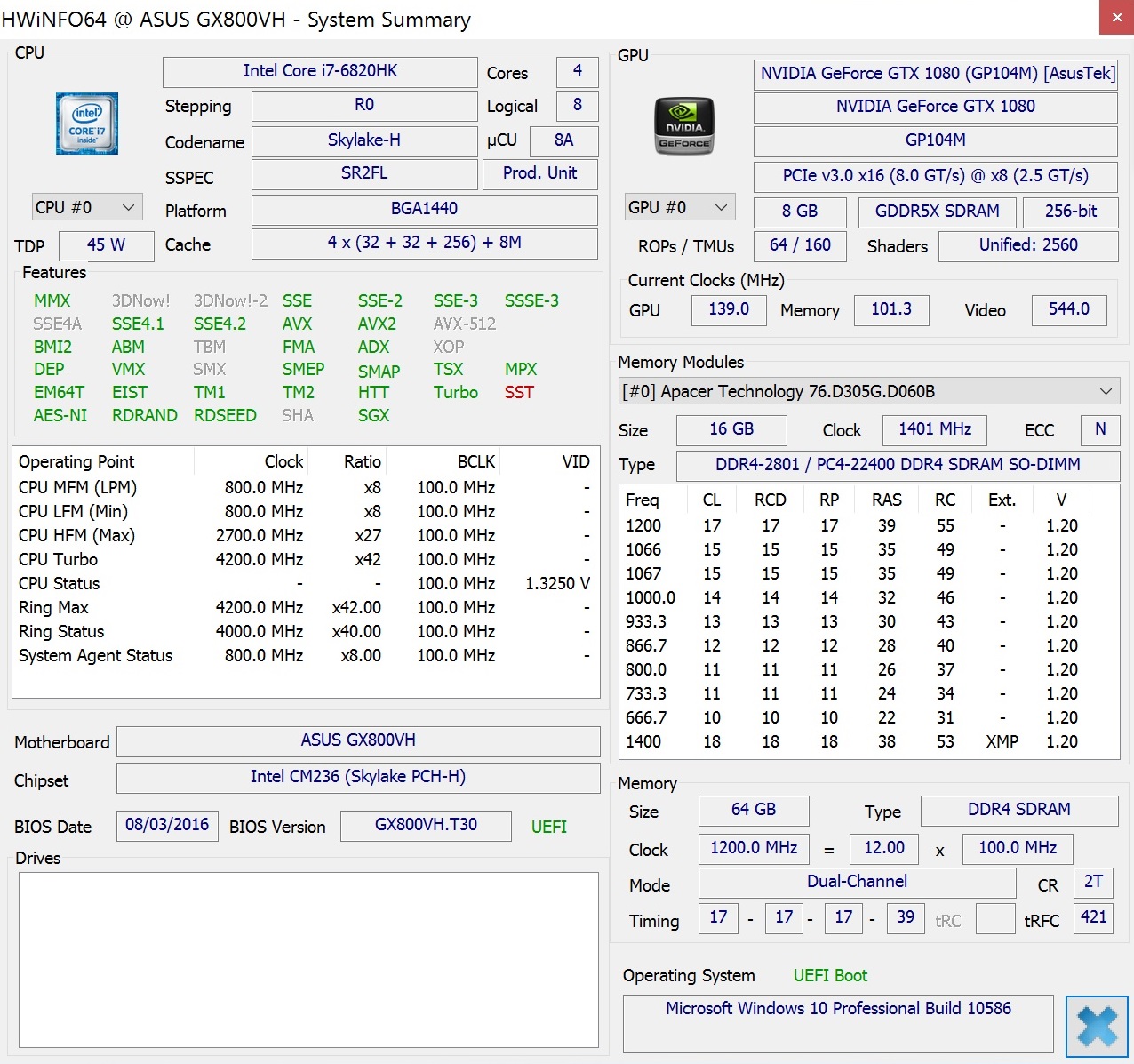
Task: Close the System Summary window from title bar
Action: point(1116,18)
